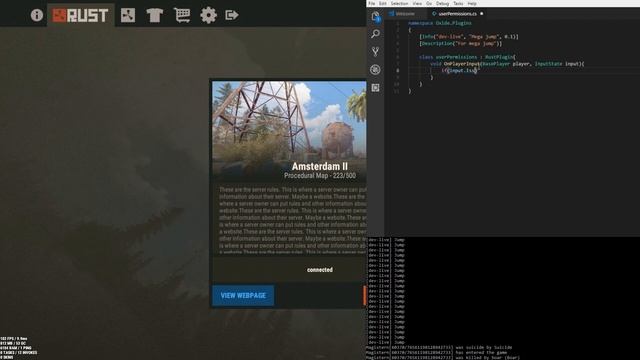Screen dimensions: 640x360
Task: Open the Extensions icon in VS Code
Action: tap(375, 87)
